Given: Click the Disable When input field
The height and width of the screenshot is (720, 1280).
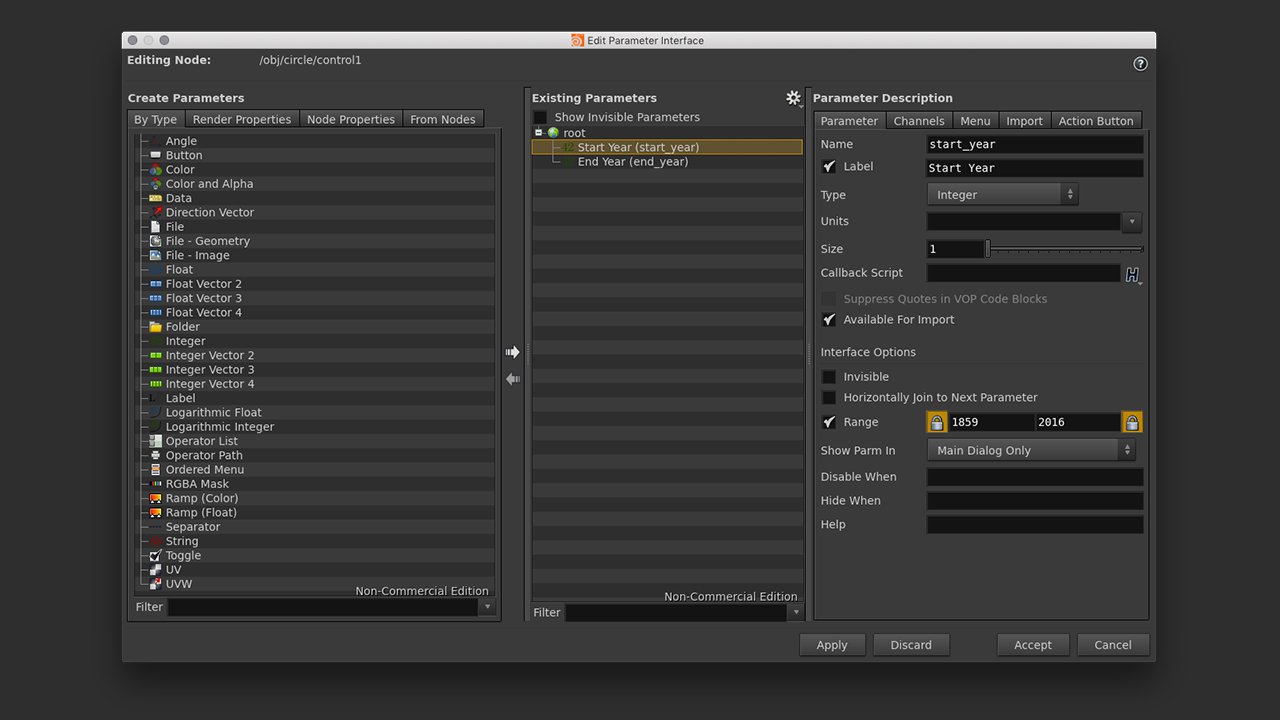Looking at the screenshot, I should [1035, 478].
